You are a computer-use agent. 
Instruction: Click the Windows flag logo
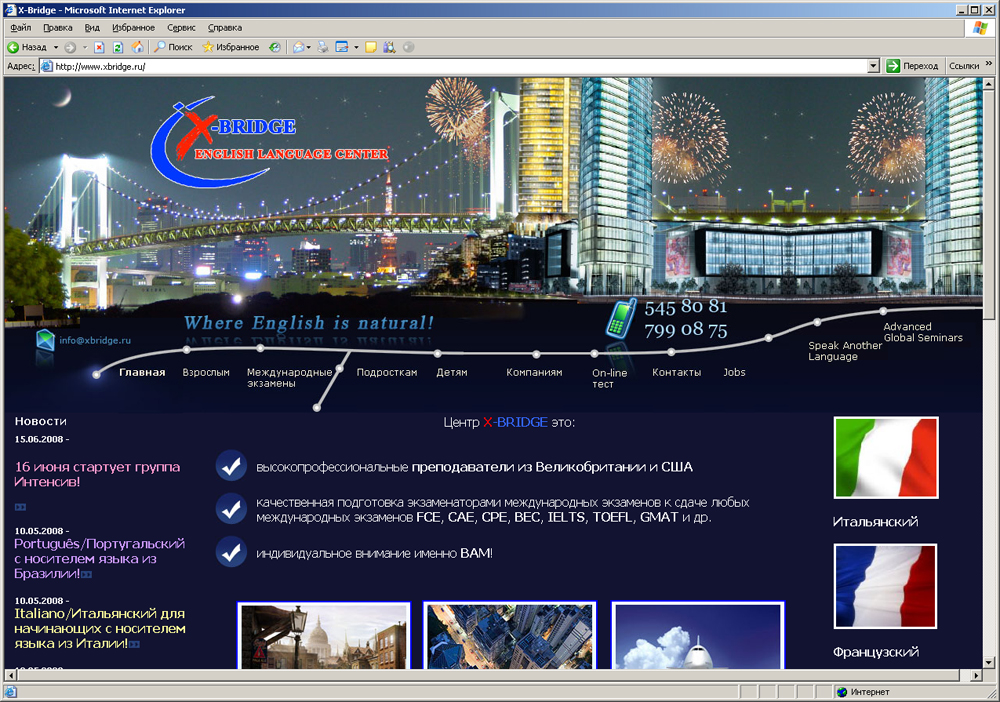coord(980,28)
